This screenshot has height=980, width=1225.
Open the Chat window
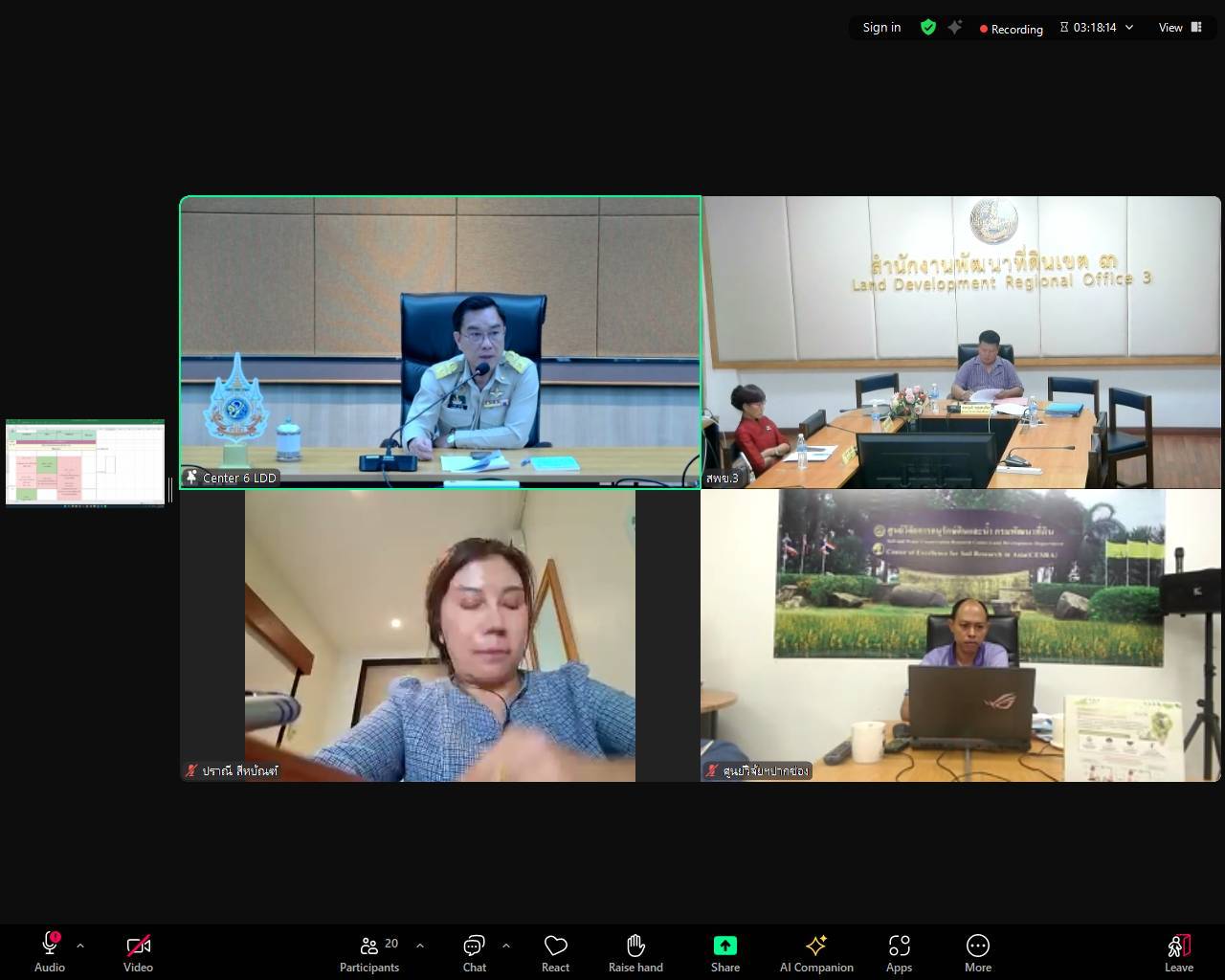(475, 953)
